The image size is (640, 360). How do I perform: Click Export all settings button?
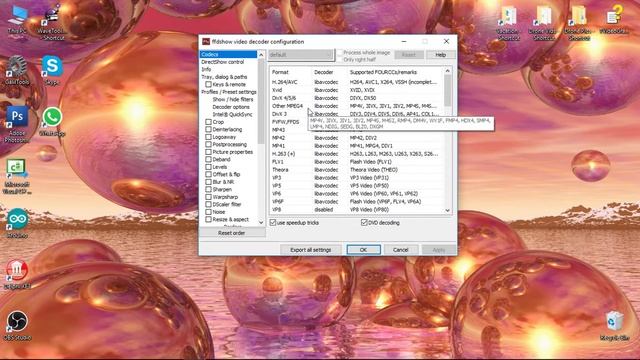point(311,250)
